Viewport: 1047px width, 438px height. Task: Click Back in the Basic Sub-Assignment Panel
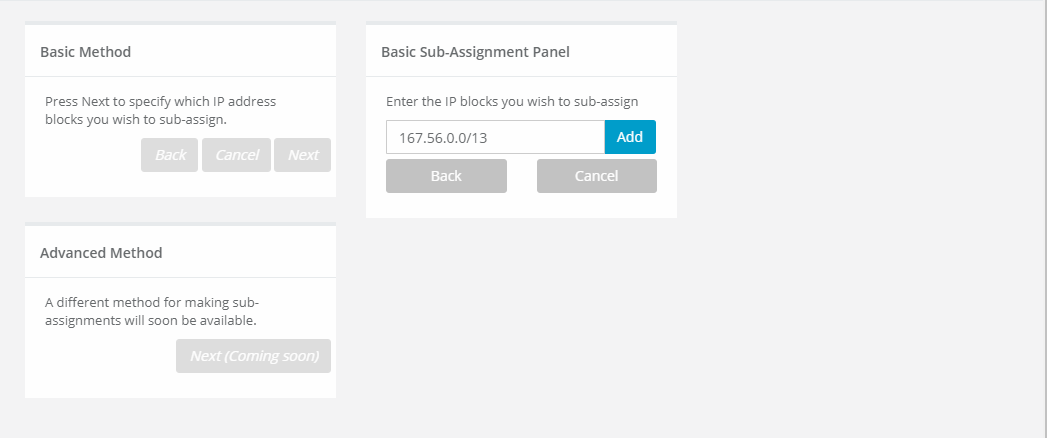point(446,176)
